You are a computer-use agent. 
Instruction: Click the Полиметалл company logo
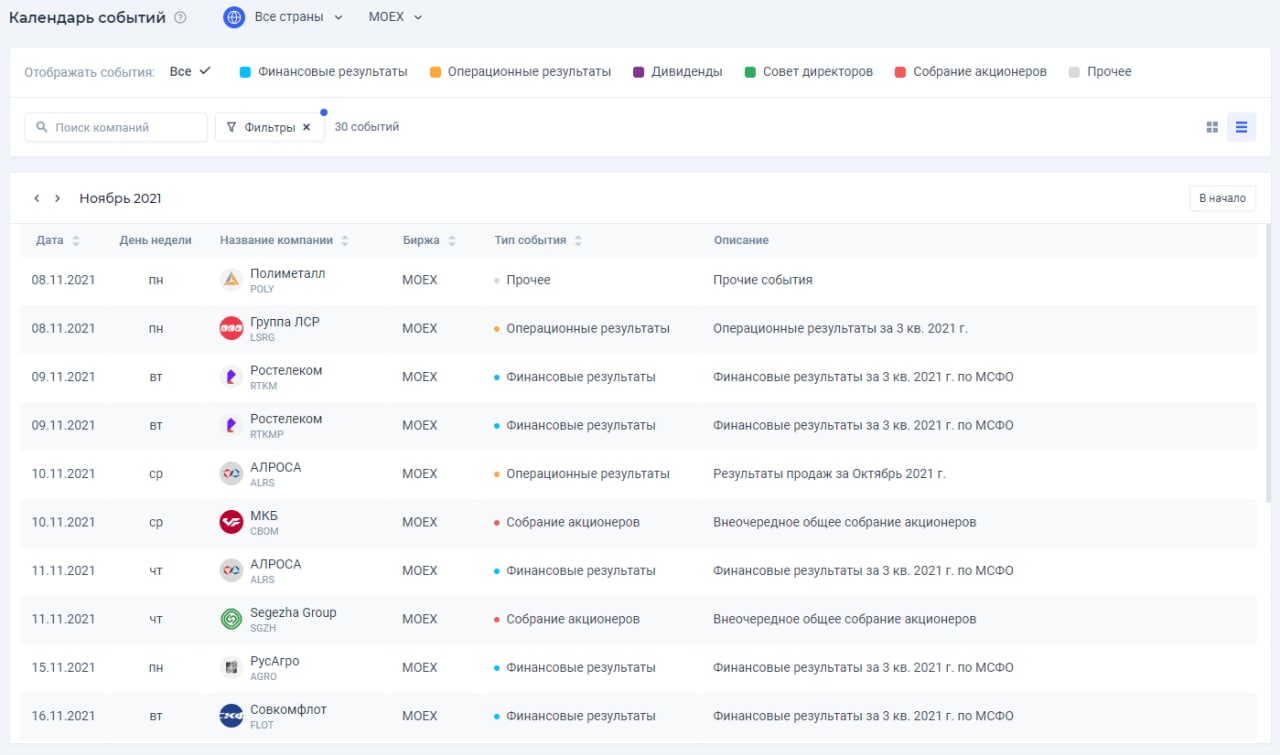pyautogui.click(x=231, y=280)
